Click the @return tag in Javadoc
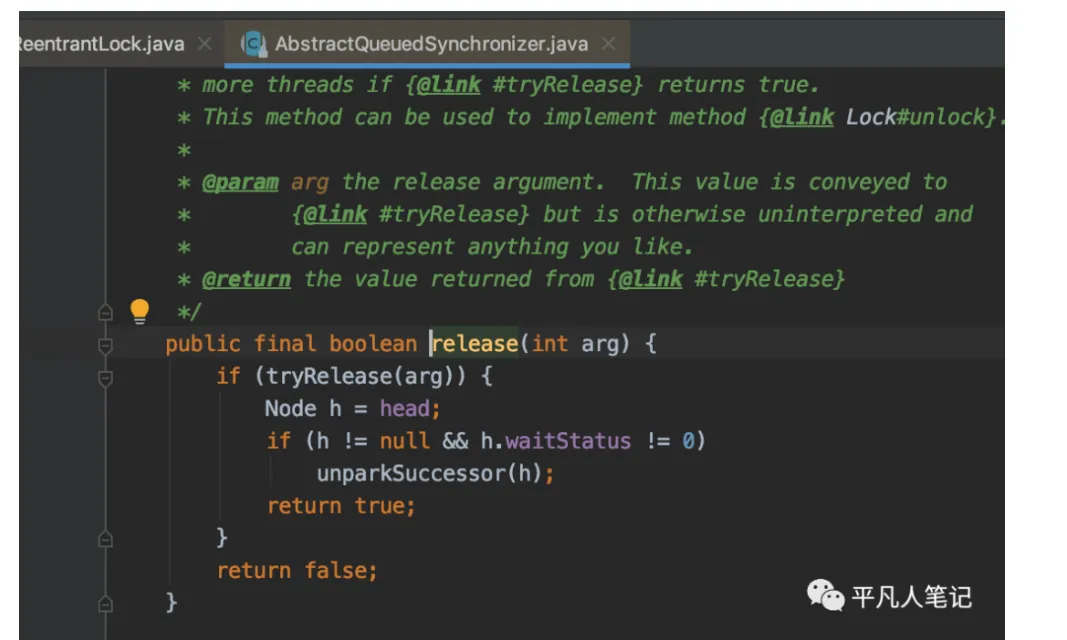The width and height of the screenshot is (1067, 640). tap(246, 280)
